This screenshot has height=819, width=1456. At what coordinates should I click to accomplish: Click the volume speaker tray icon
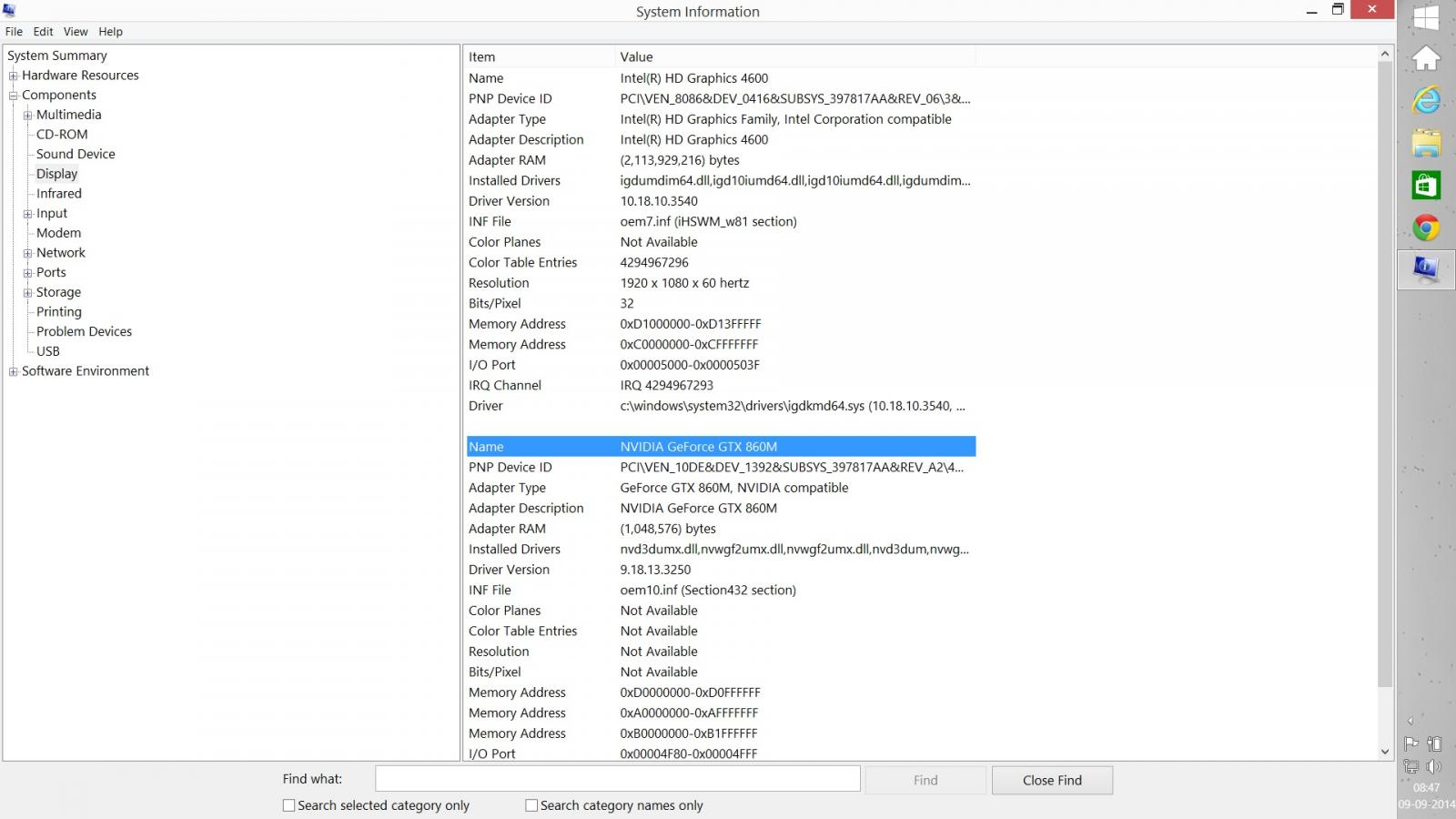(x=1434, y=766)
